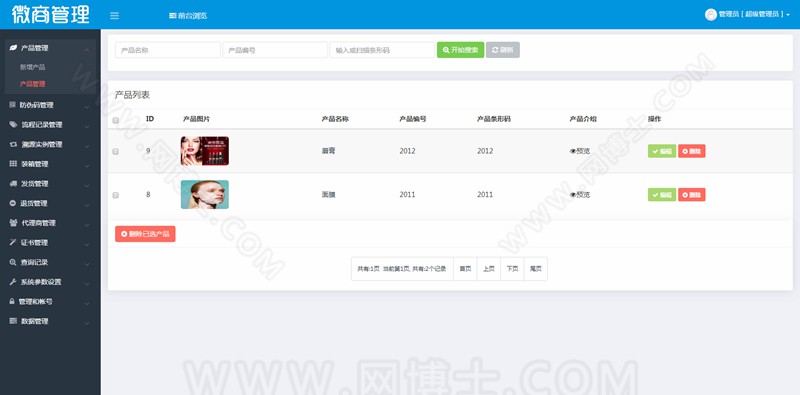Image resolution: width=800 pixels, height=395 pixels.
Task: Expand the 装箱管理 chevron
Action: (87, 165)
